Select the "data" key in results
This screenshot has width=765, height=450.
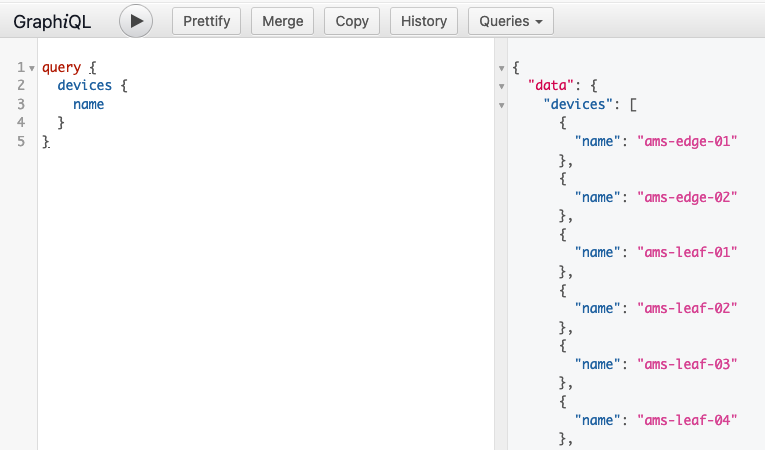click(551, 85)
